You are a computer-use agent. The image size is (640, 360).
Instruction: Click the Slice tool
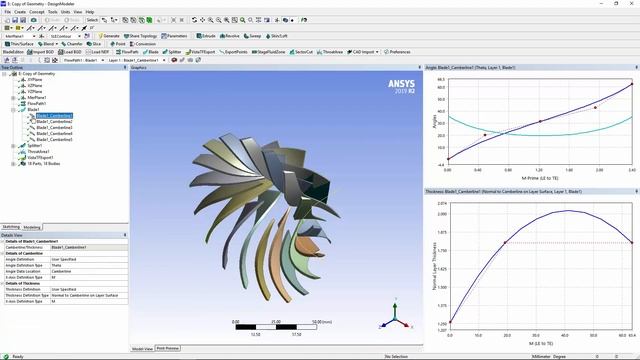[x=94, y=44]
